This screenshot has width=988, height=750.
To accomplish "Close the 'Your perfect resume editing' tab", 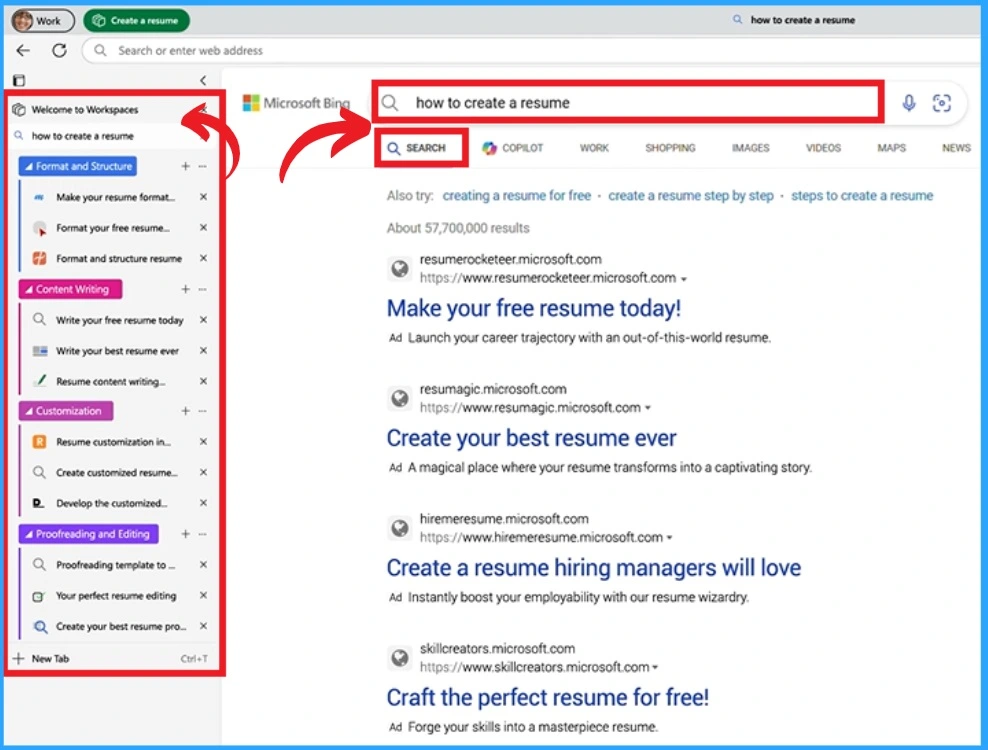I will tap(204, 595).
